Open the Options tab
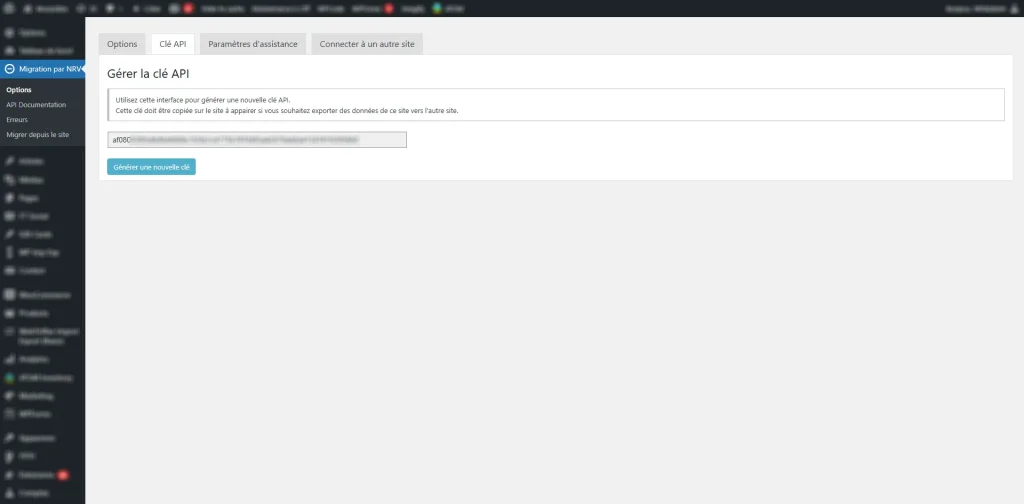Viewport: 1024px width, 504px height. (122, 44)
